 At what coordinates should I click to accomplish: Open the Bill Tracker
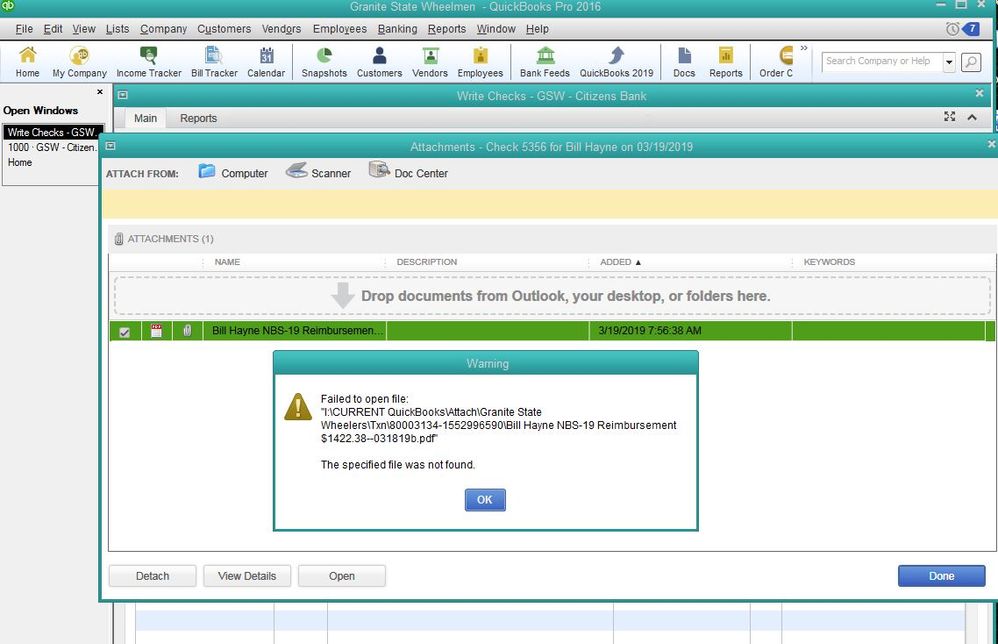(214, 62)
